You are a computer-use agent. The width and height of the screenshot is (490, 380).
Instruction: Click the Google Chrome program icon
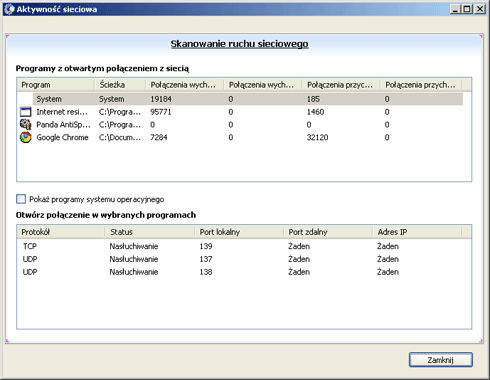pos(25,137)
